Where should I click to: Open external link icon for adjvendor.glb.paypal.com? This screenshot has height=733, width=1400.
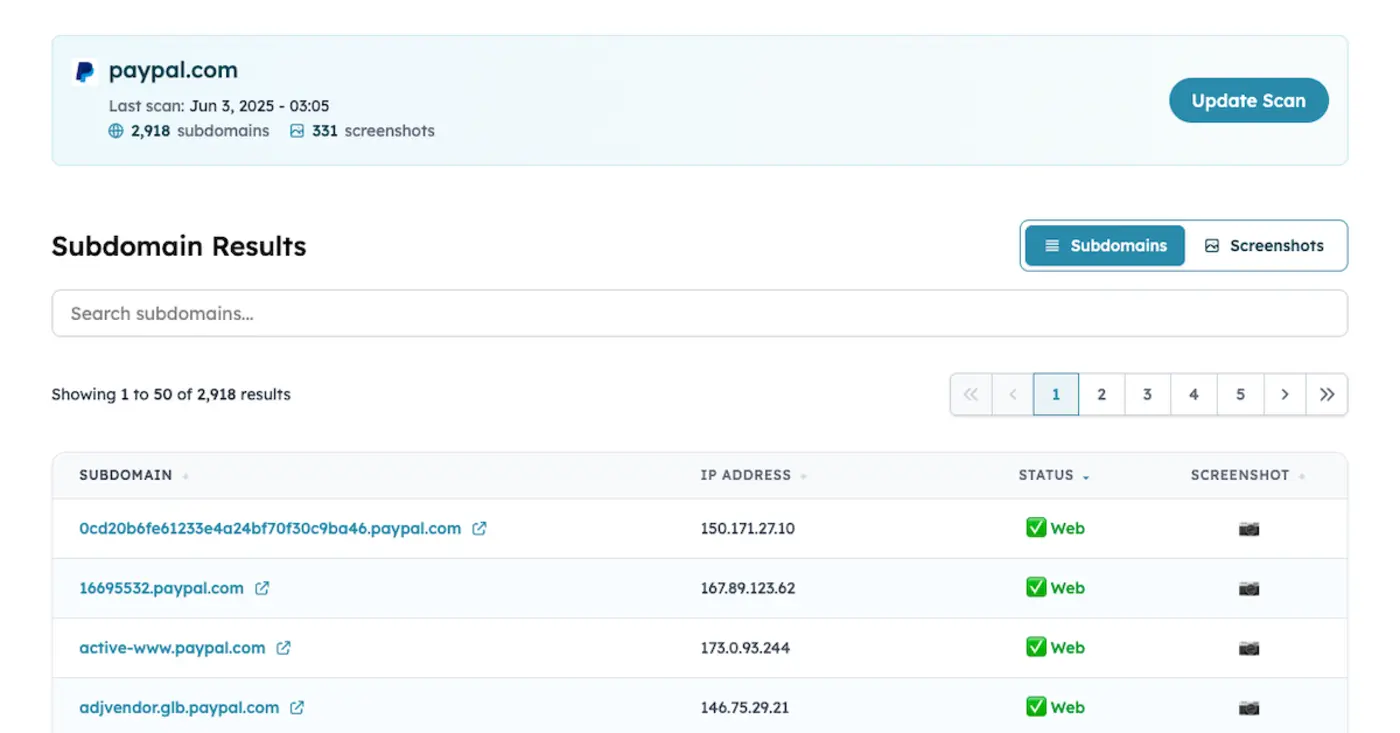click(x=297, y=707)
